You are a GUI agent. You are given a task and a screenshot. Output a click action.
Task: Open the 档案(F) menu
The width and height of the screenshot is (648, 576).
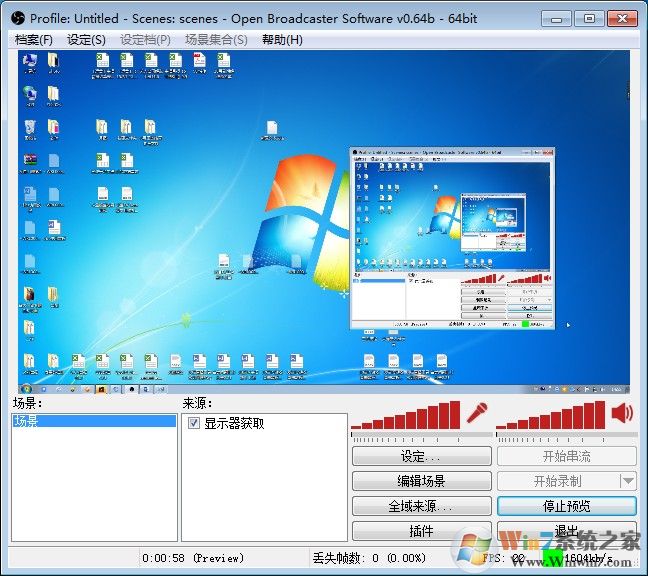(x=35, y=39)
